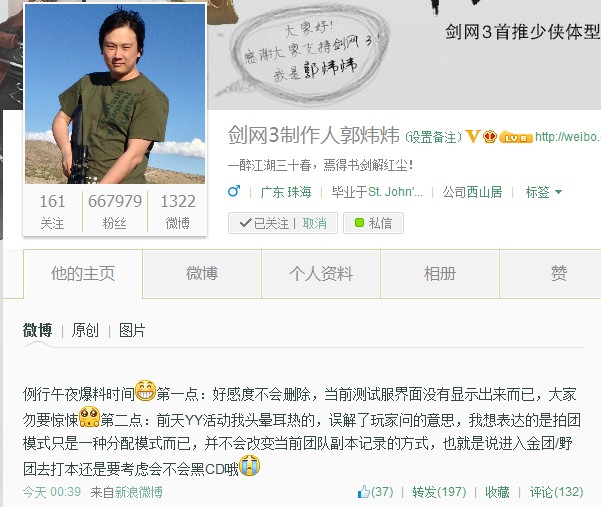Open the 转发(197) repost link
Viewport: 601px width, 507px height.
439,491
